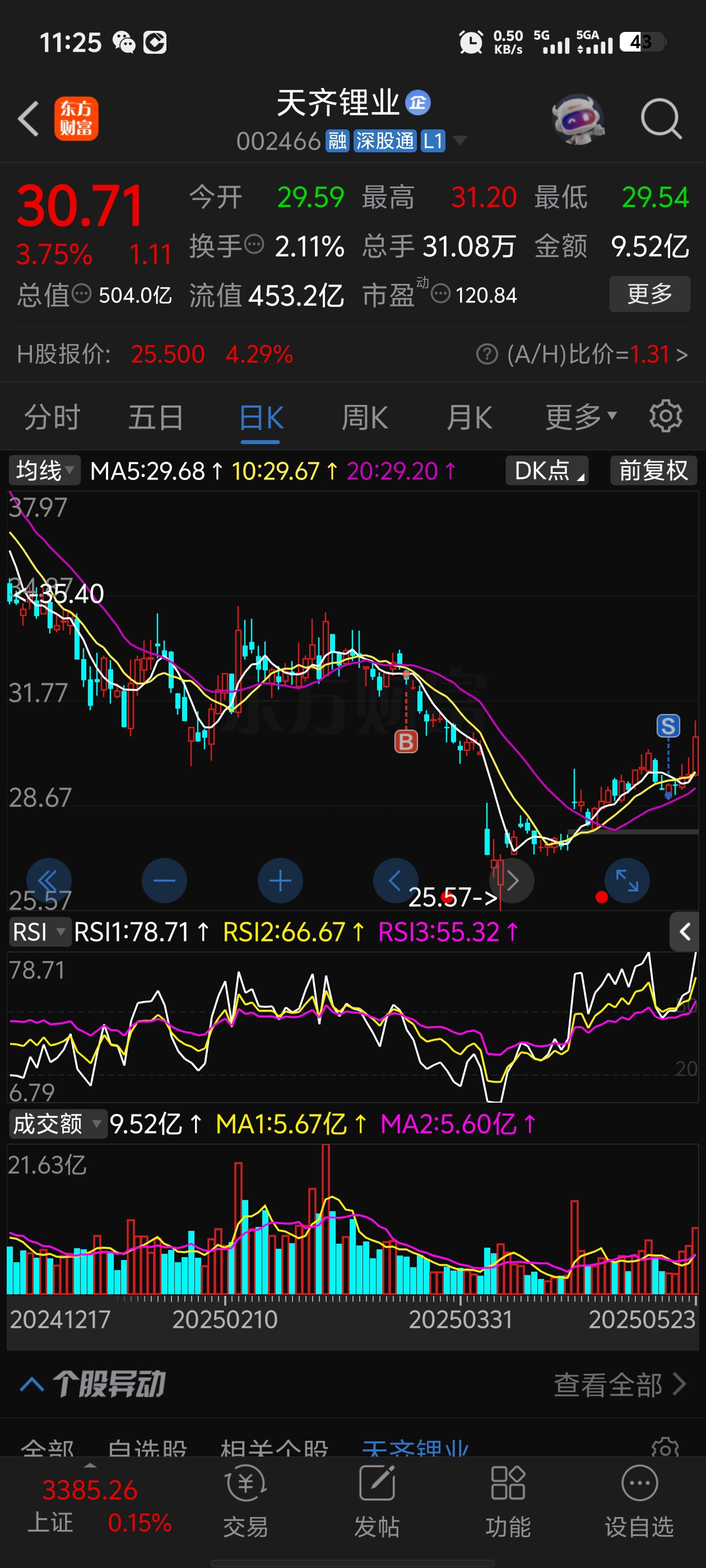Tap the 金额 9.52亿 value

(650, 246)
